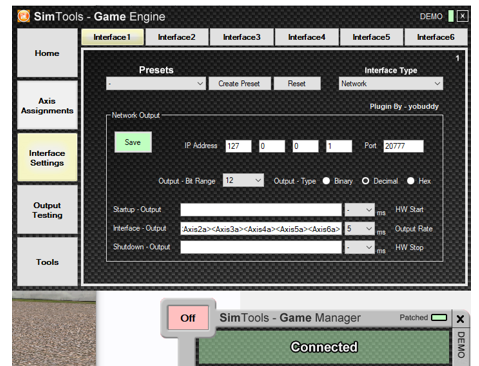Click the DEMO label in Game Engine title
The height and width of the screenshot is (366, 479).
431,16
